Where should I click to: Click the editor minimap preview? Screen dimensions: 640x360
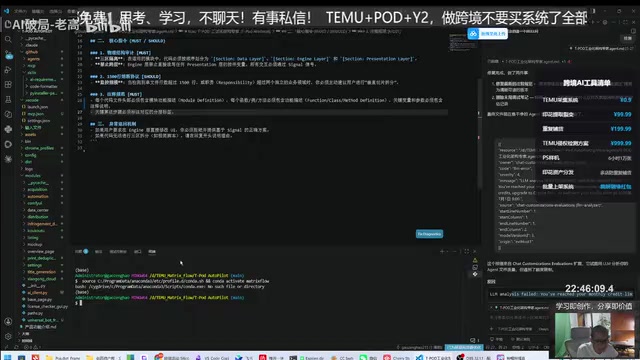tap(462, 42)
